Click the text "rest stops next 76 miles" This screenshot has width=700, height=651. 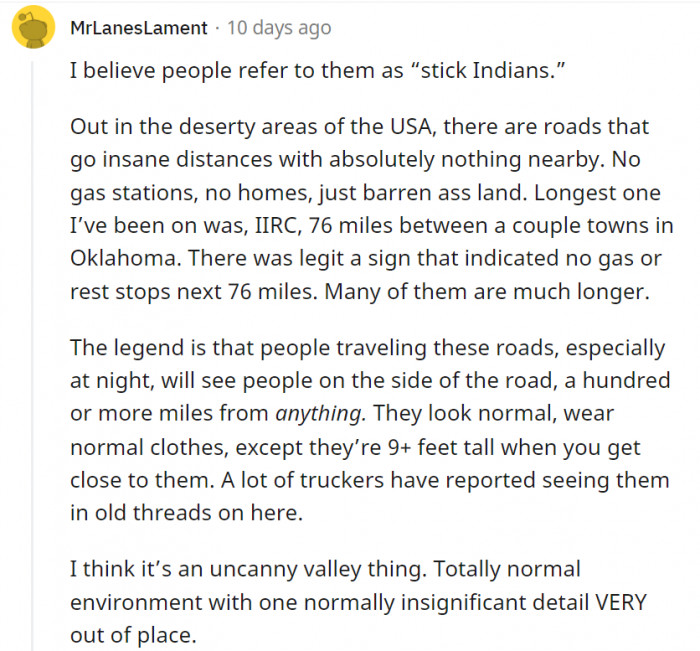[x=194, y=292]
